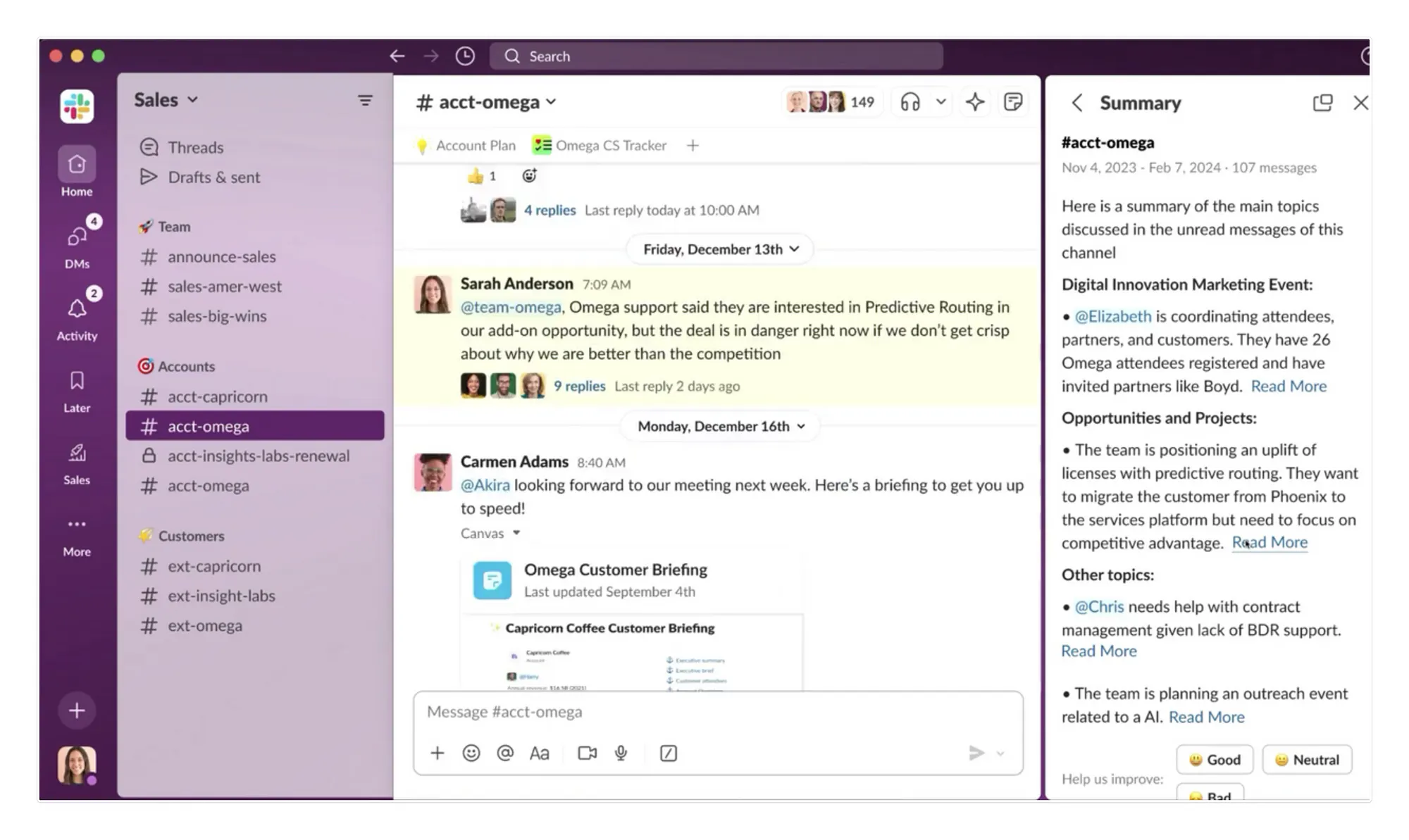Start a huddle with the headphones icon
Screen dimensions: 1409x840
click(x=910, y=102)
